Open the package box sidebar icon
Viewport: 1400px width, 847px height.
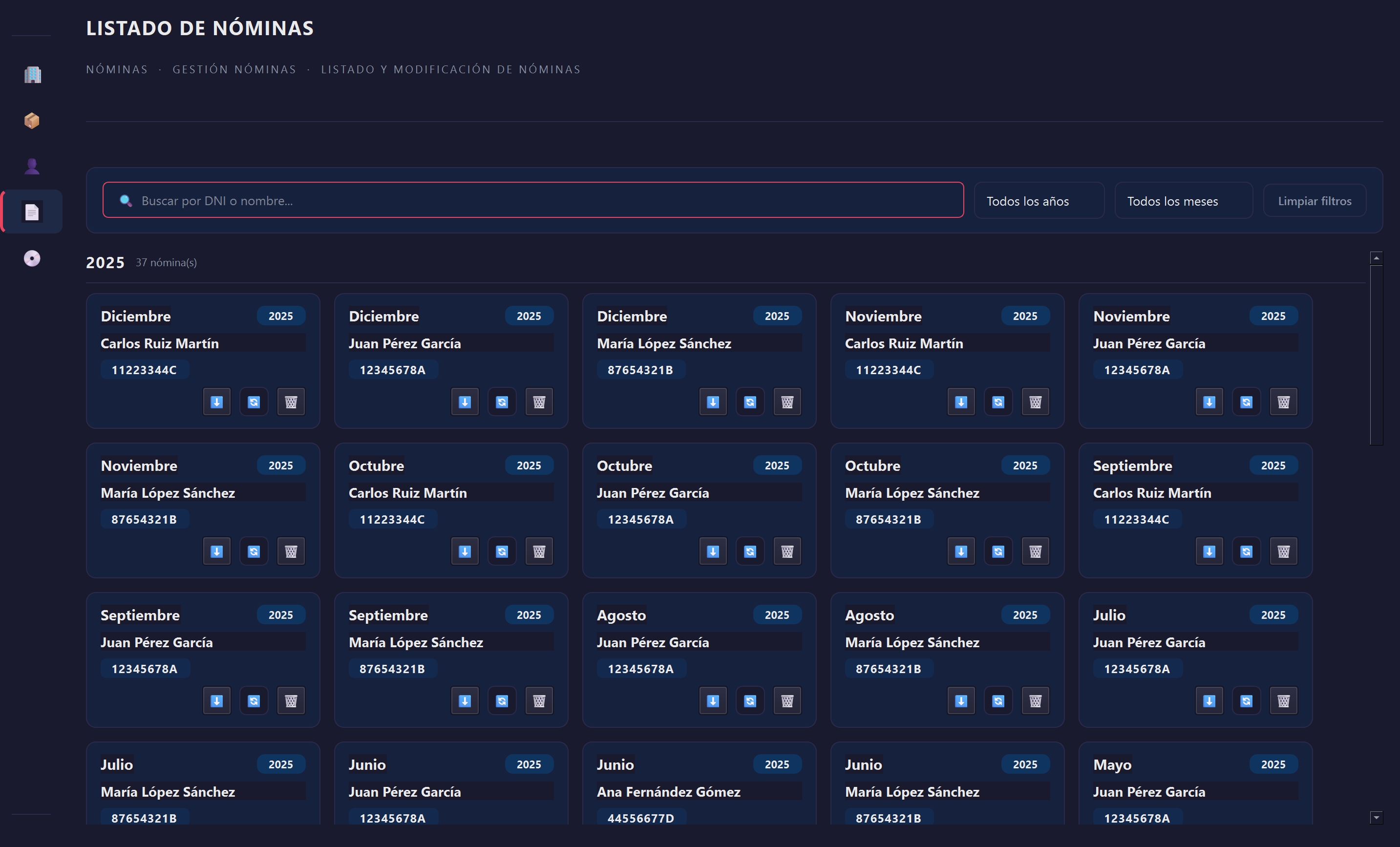coord(32,121)
